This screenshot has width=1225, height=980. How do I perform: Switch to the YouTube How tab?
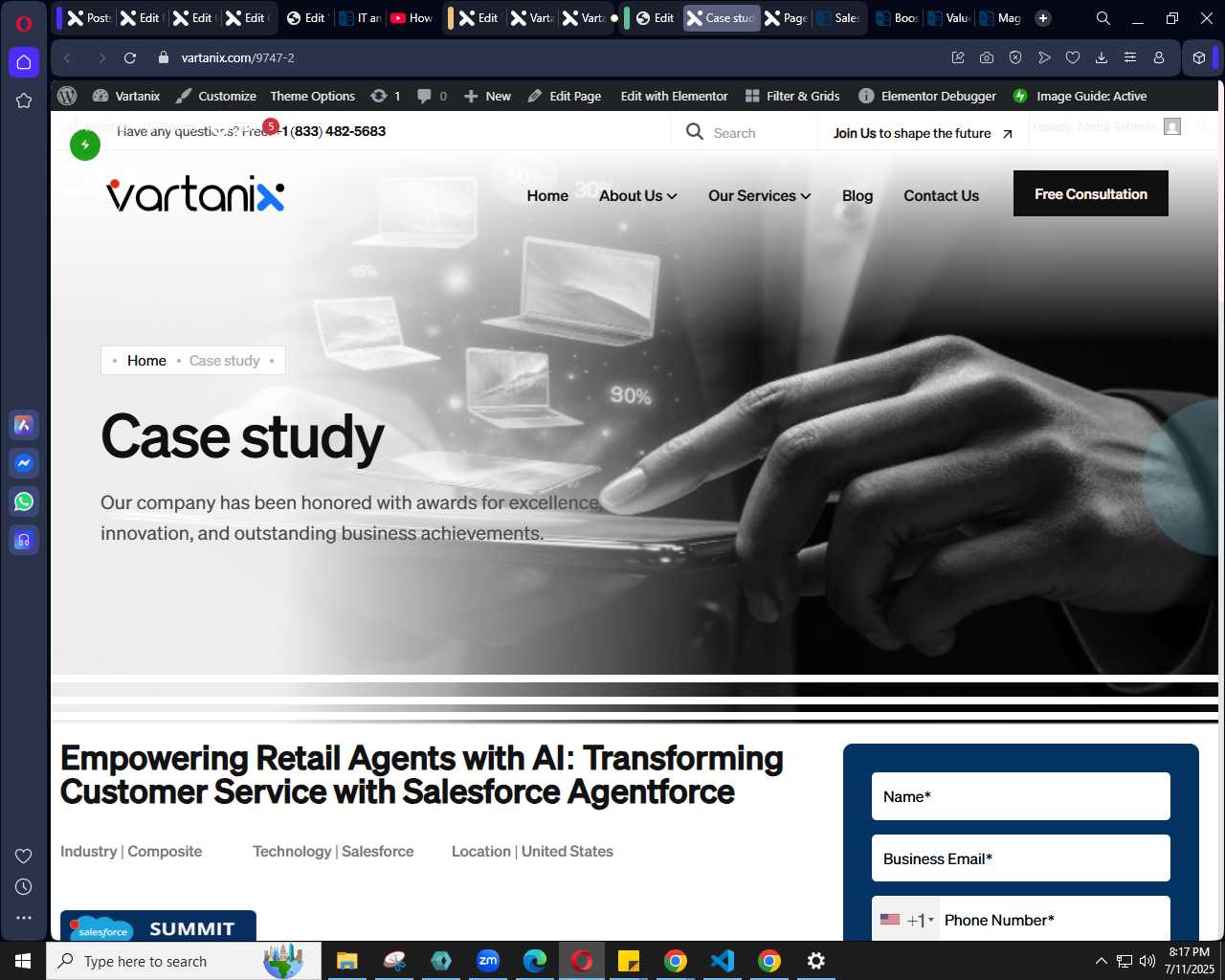coord(412,18)
